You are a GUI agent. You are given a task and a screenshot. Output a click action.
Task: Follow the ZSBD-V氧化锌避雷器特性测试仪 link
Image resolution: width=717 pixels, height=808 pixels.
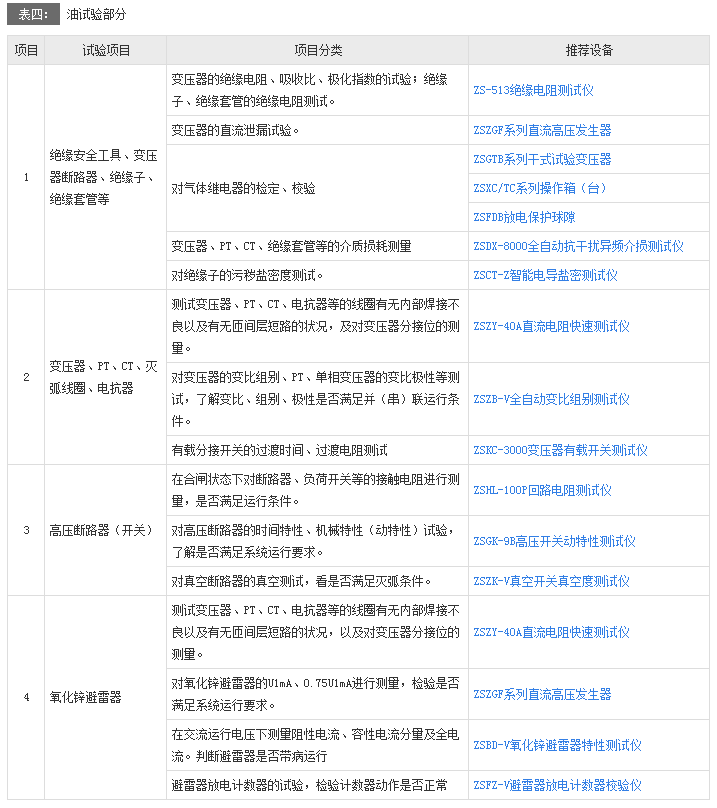pyautogui.click(x=557, y=745)
